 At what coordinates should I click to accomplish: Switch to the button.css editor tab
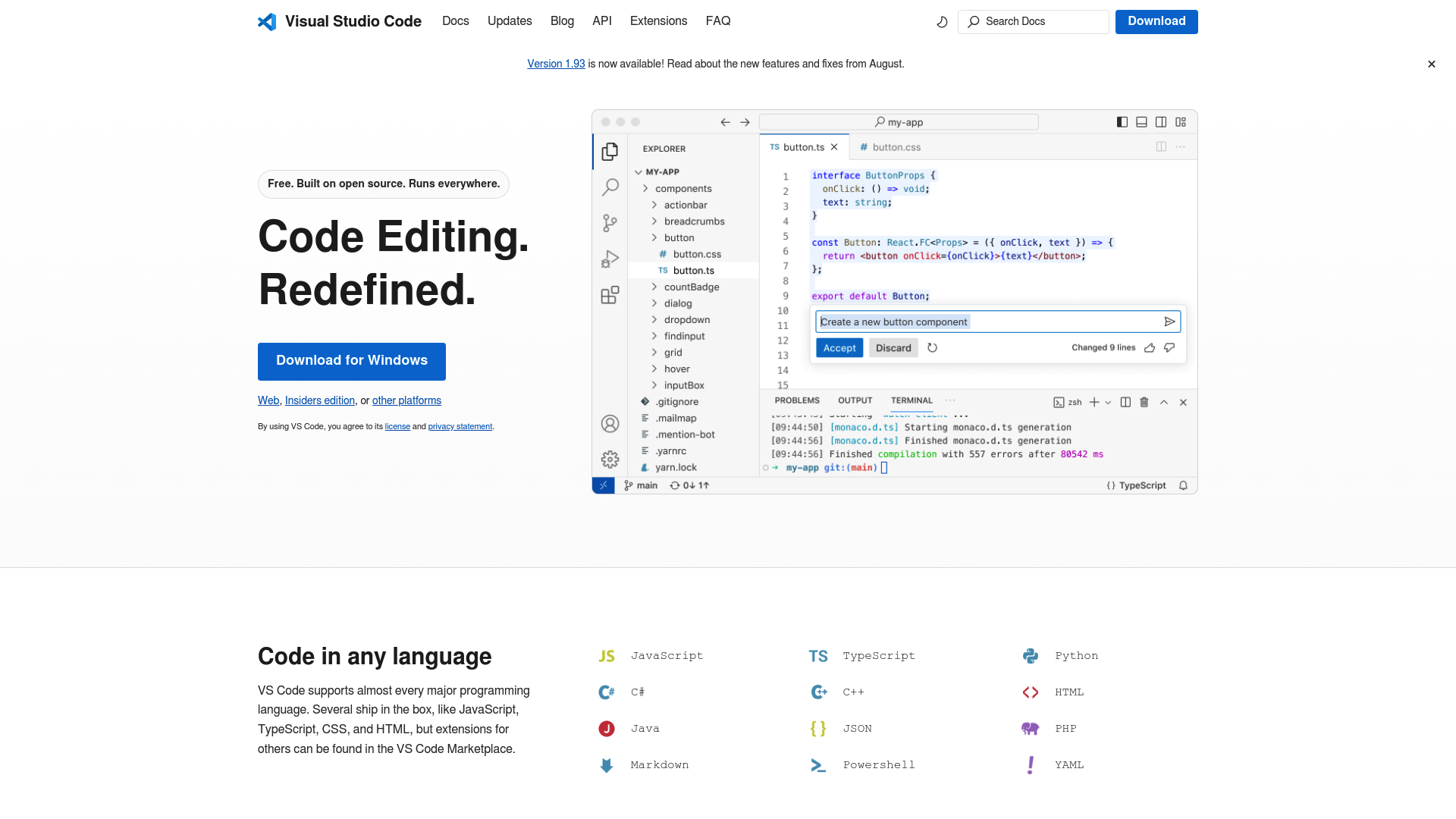(x=890, y=147)
